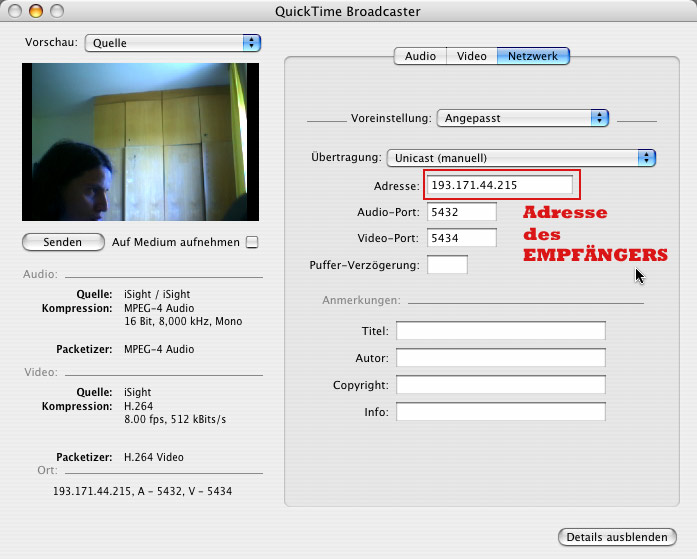Click the Info input field
This screenshot has width=697, height=559.
tap(501, 412)
